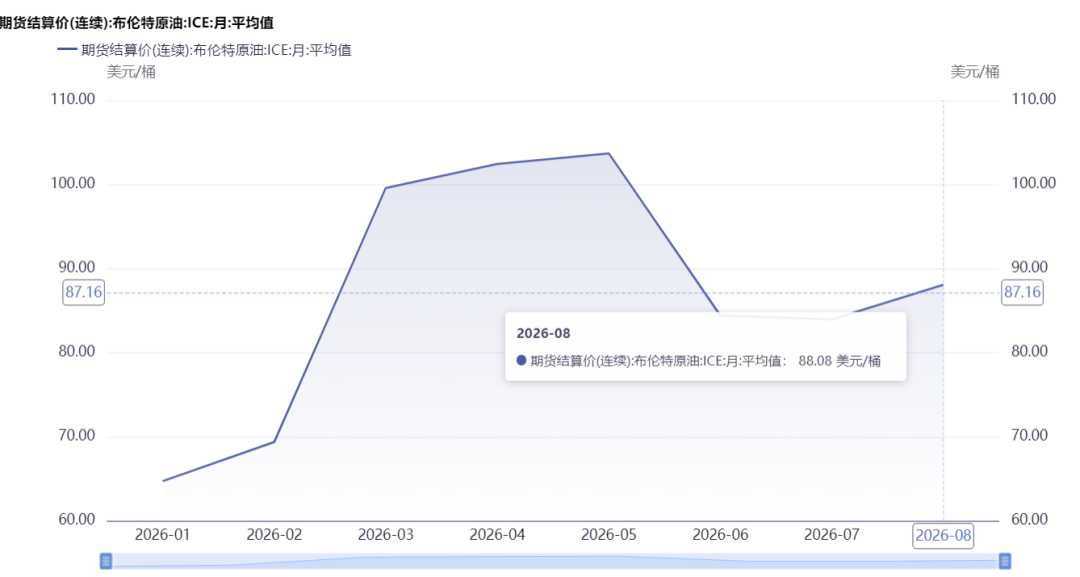Click the 100.00 label on the left axis
Image resolution: width=1080 pixels, height=577 pixels.
pyautogui.click(x=73, y=183)
